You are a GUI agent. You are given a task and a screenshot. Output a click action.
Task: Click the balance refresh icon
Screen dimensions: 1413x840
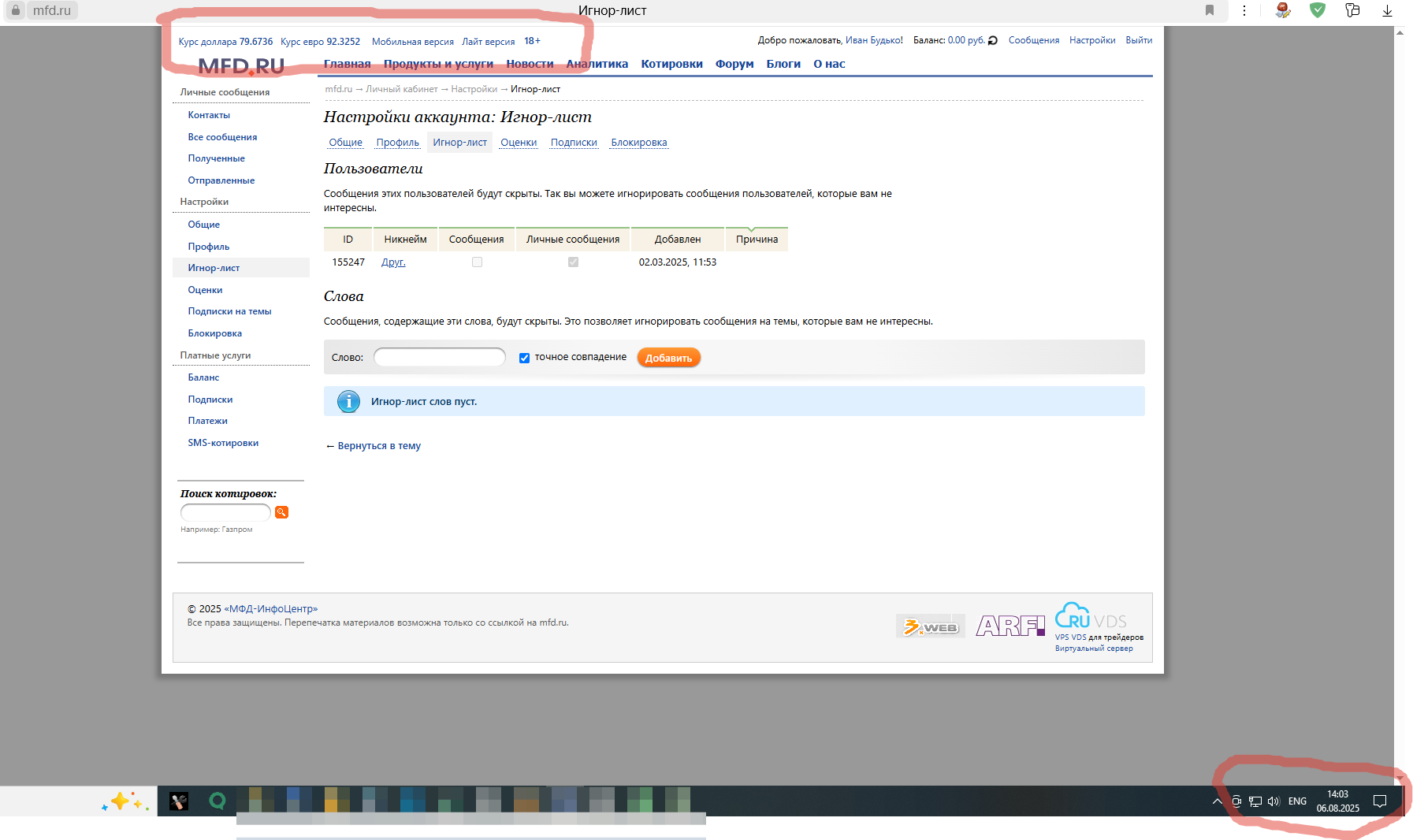pos(993,41)
